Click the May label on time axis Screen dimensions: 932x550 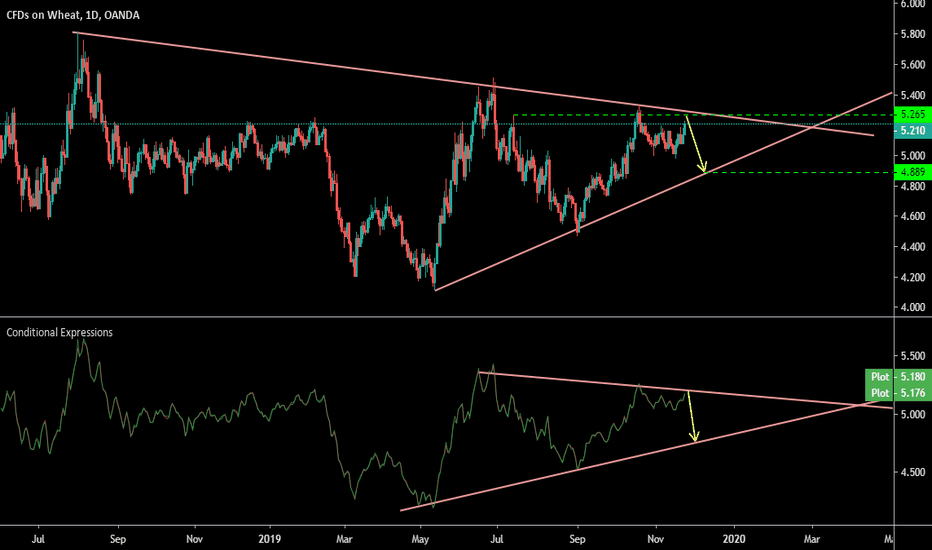click(x=420, y=539)
